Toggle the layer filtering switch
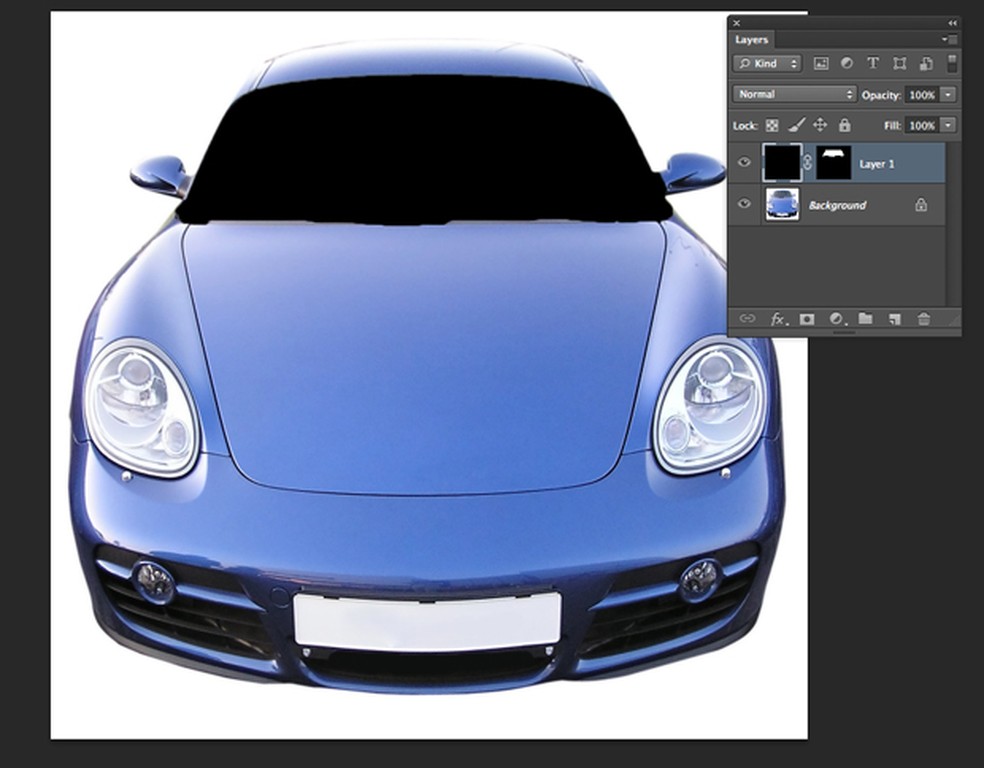Image resolution: width=984 pixels, height=768 pixels. [x=952, y=63]
